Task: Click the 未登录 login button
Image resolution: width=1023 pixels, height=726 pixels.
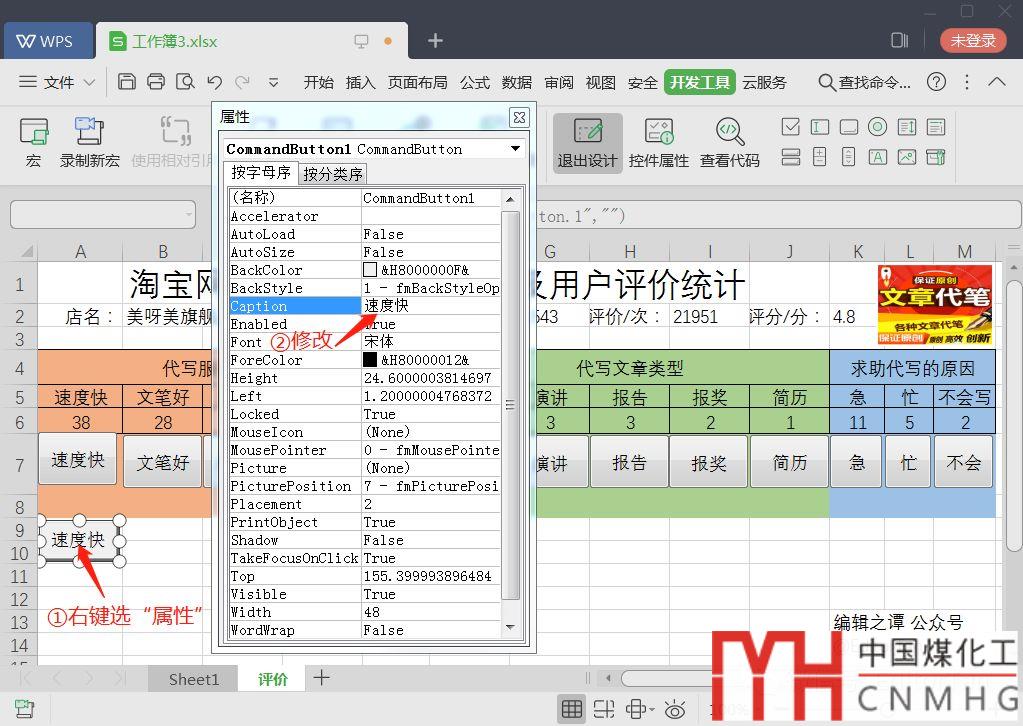Action: 973,40
